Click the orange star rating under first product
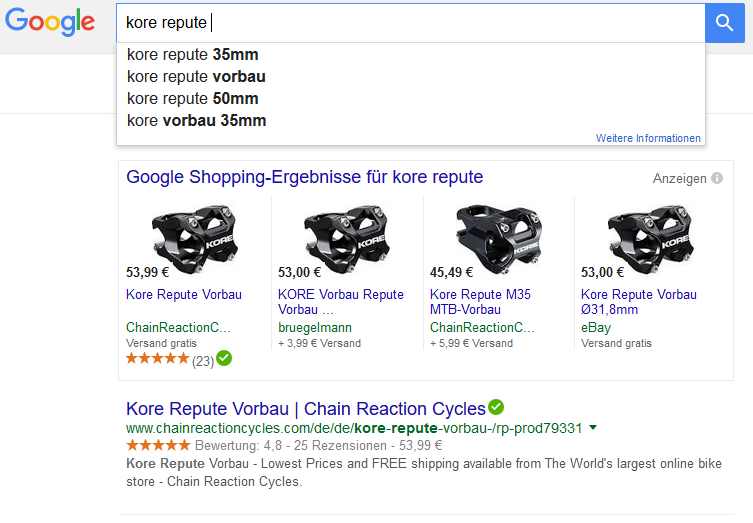 (157, 359)
